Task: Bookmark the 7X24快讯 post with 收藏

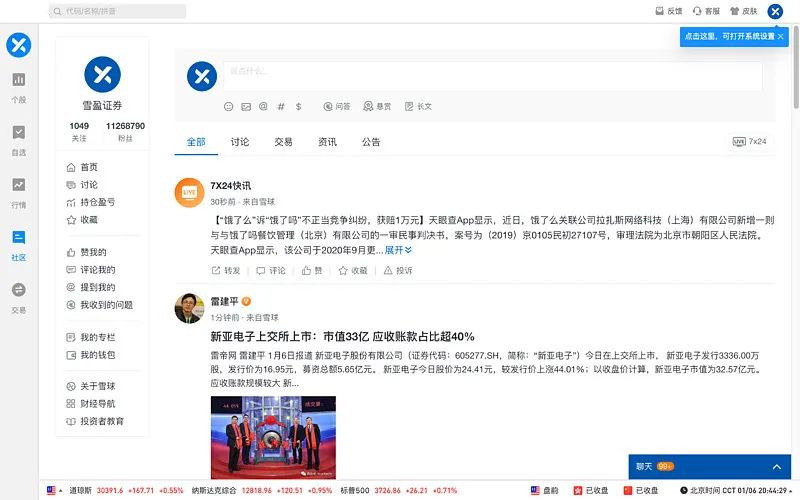Action: coord(353,270)
